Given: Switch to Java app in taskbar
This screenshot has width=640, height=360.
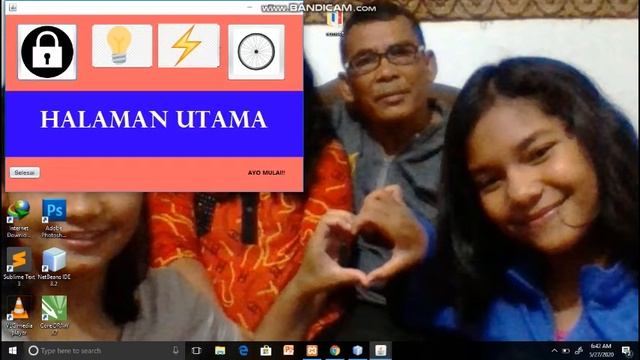Looking at the screenshot, I should [381, 351].
